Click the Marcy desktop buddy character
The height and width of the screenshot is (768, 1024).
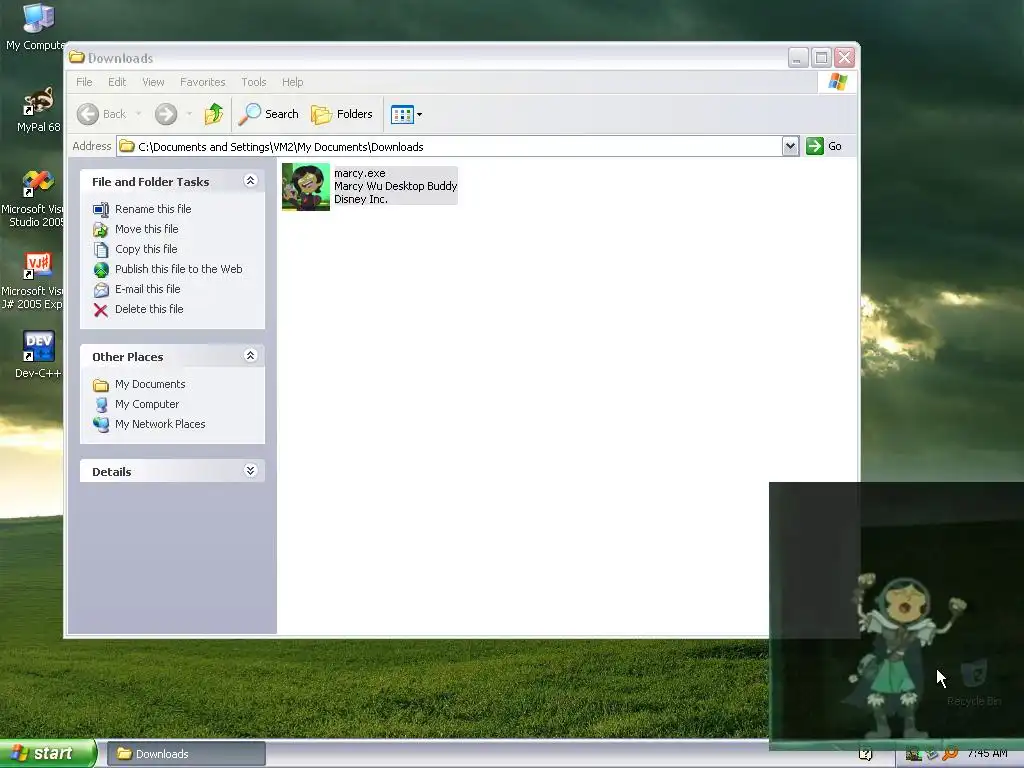[x=904, y=656]
